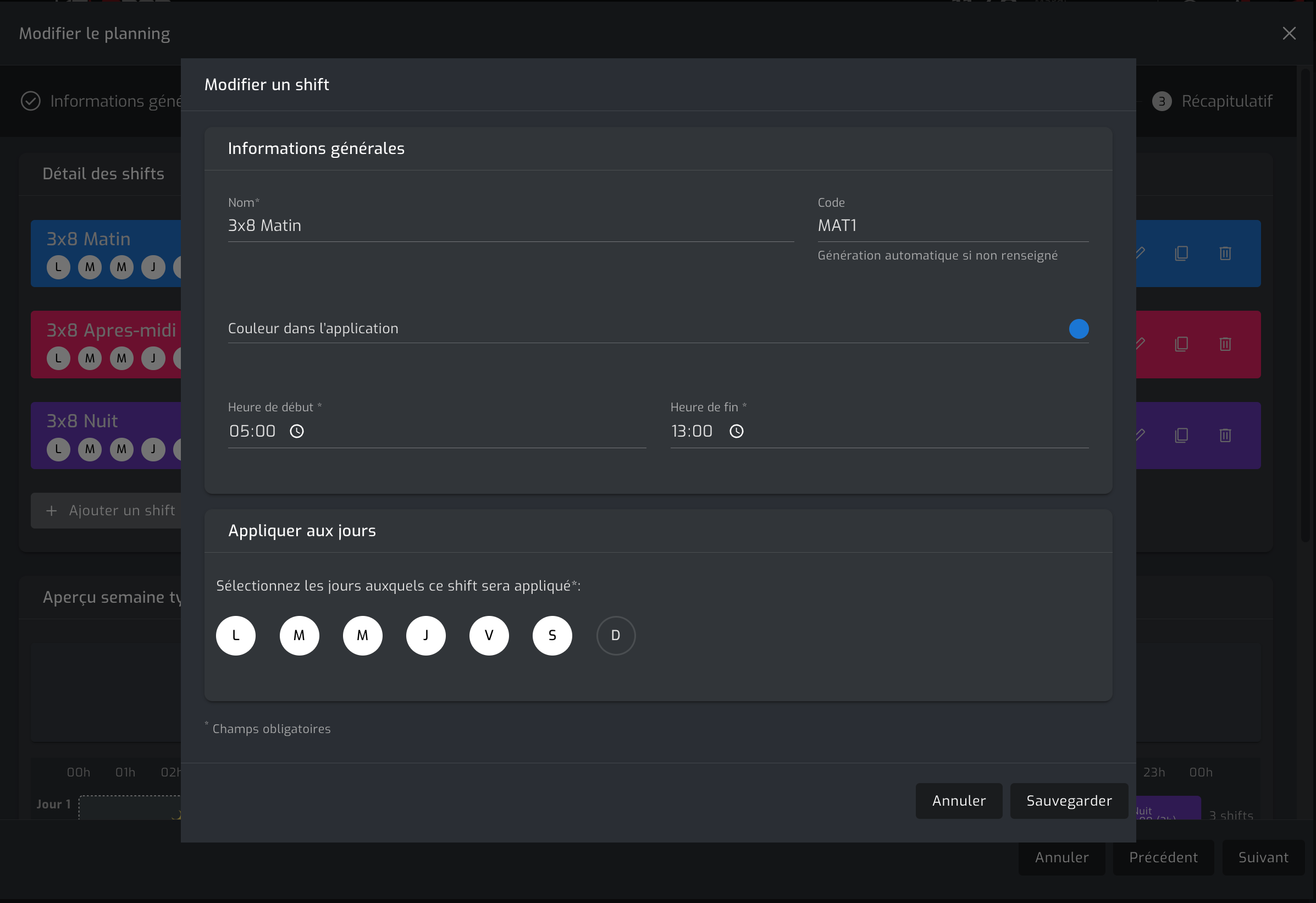Click the Code field containing MAT1
This screenshot has width=1316, height=903.
(x=953, y=225)
